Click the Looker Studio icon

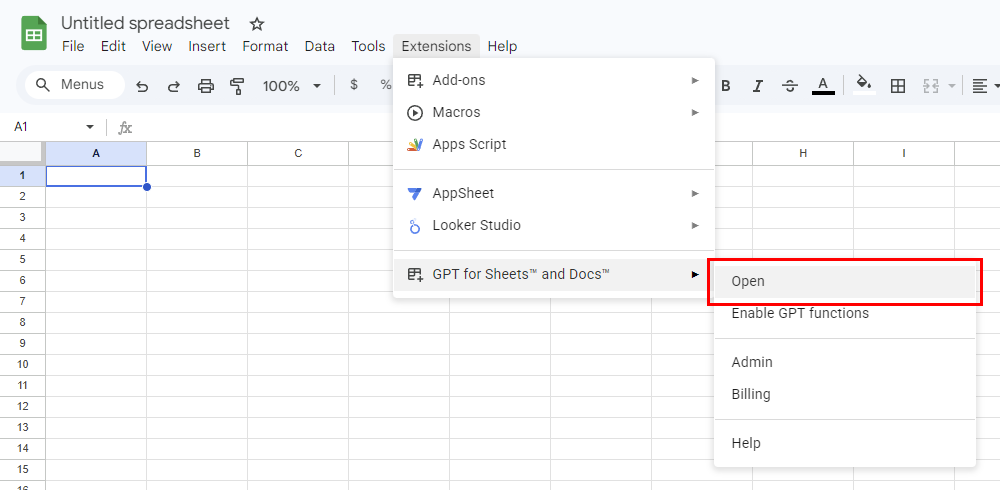click(x=415, y=226)
